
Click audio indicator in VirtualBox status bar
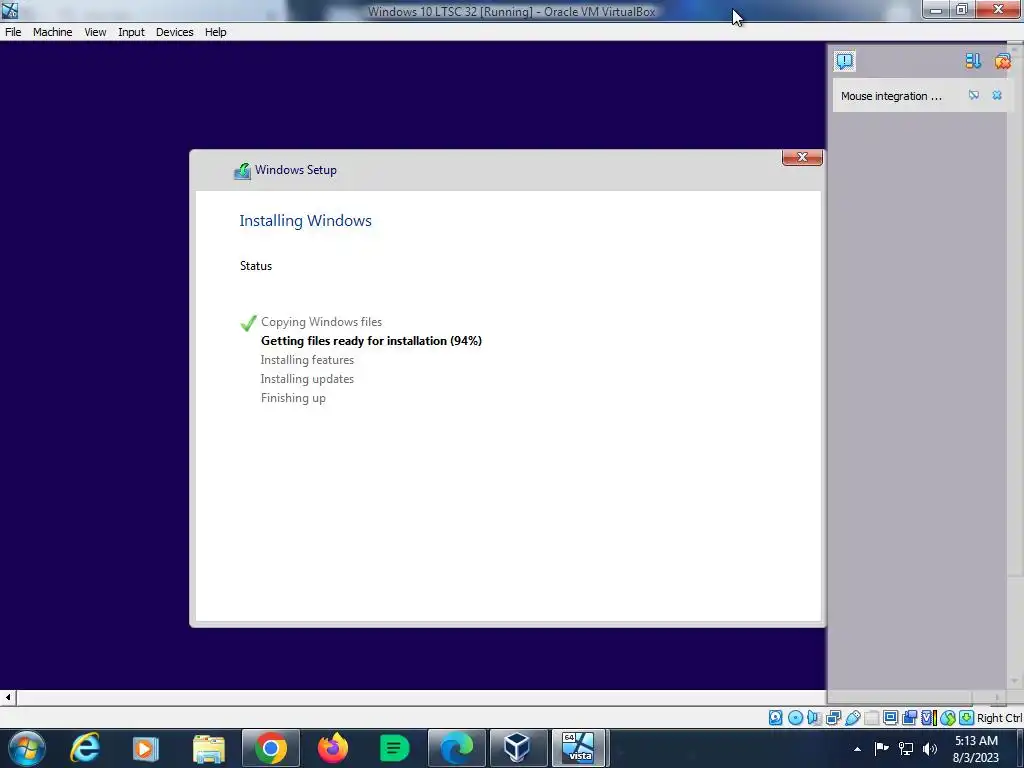click(x=814, y=718)
